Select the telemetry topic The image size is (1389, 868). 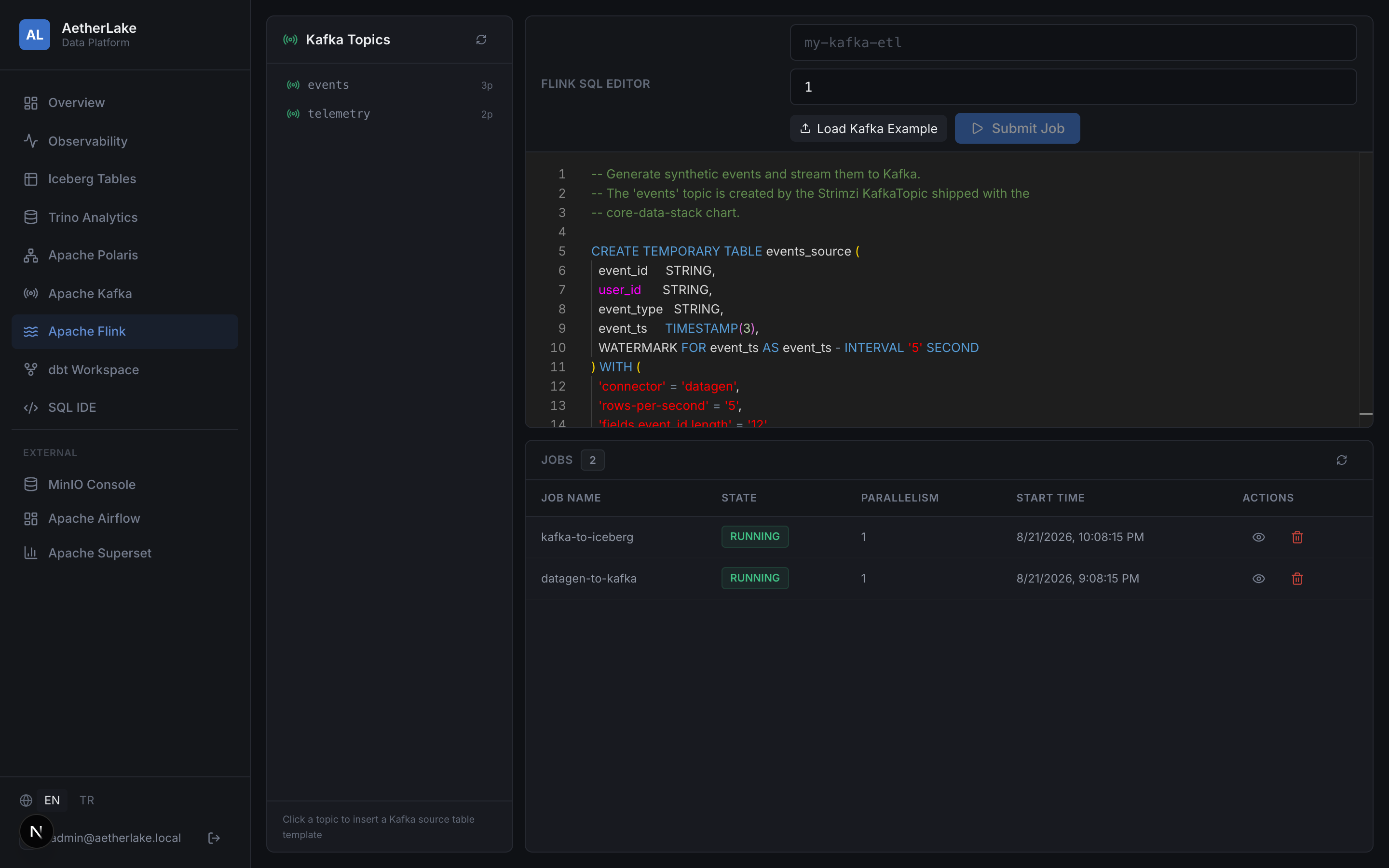tap(390, 114)
